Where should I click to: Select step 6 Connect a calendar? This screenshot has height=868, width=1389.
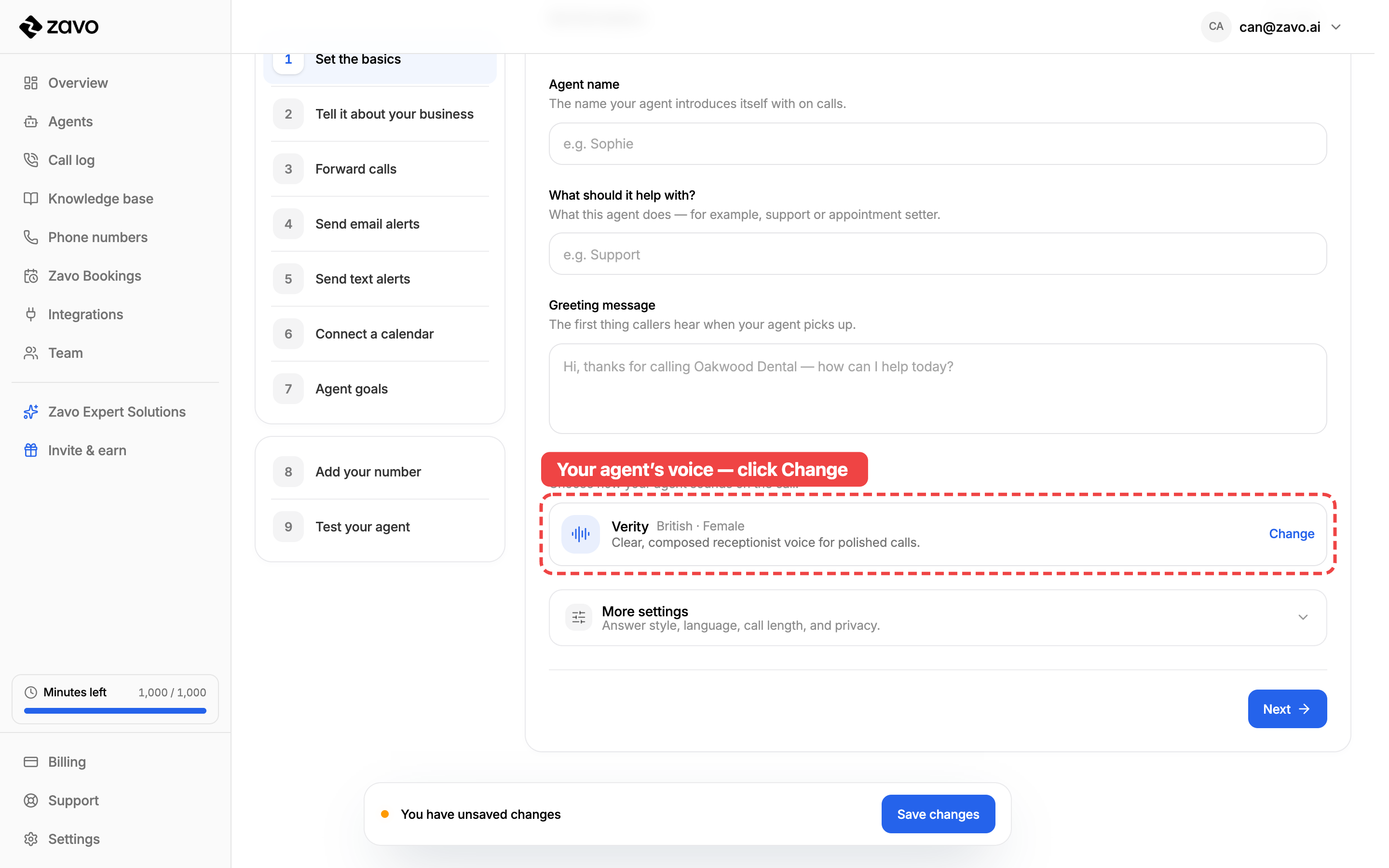coord(380,334)
